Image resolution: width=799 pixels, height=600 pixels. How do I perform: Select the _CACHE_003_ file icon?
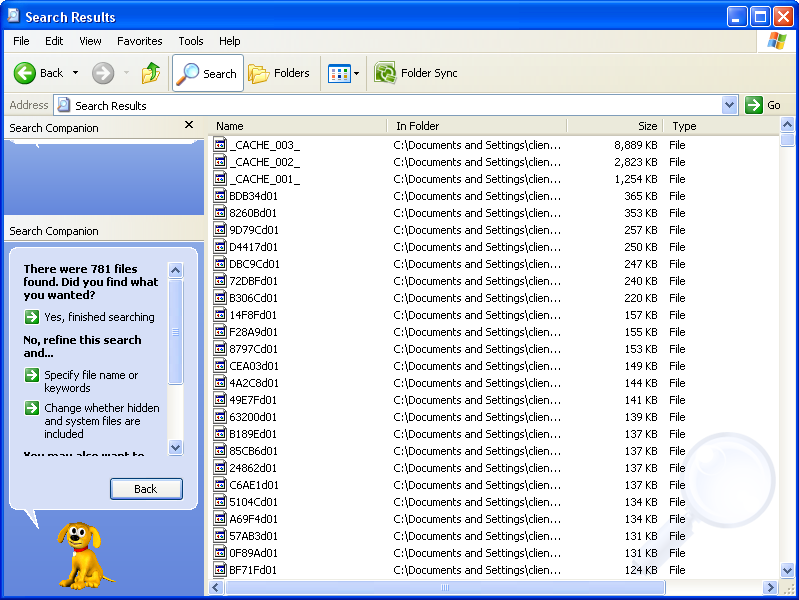pos(220,145)
